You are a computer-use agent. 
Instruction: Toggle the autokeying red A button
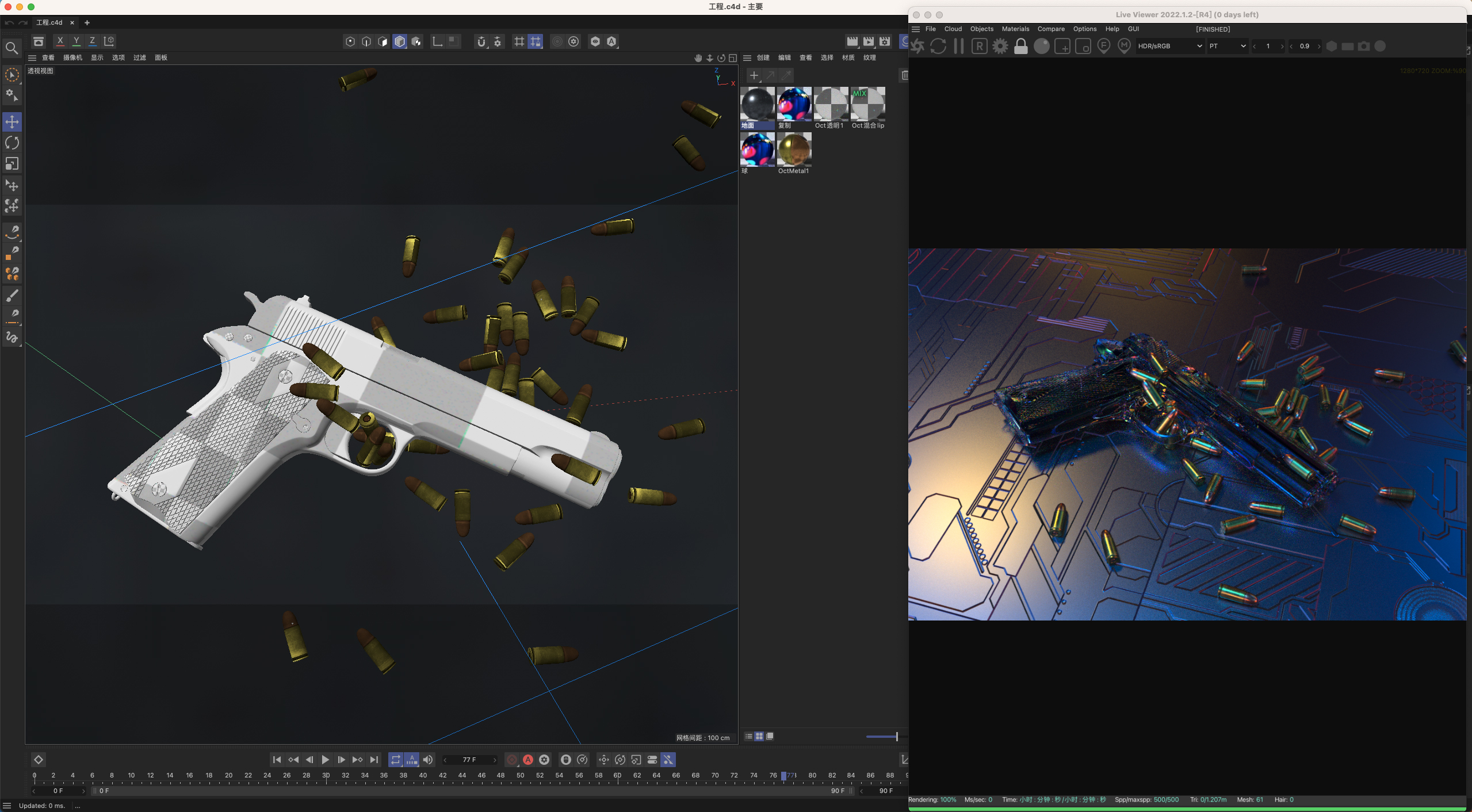tap(528, 760)
